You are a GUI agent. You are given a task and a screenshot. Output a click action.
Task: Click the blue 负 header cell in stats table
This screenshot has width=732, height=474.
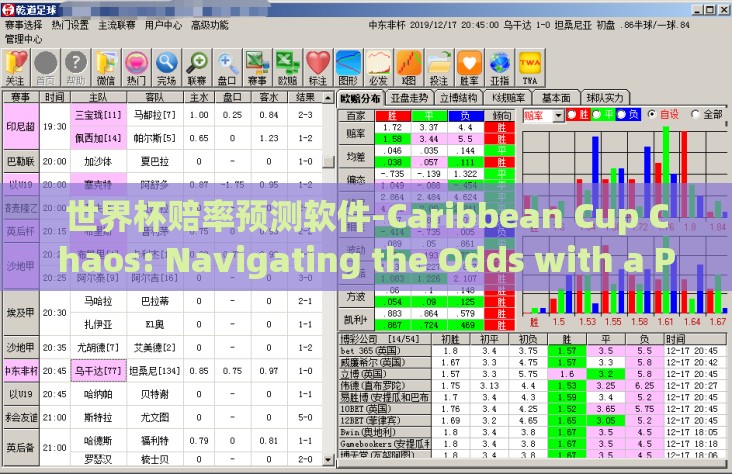[465, 115]
